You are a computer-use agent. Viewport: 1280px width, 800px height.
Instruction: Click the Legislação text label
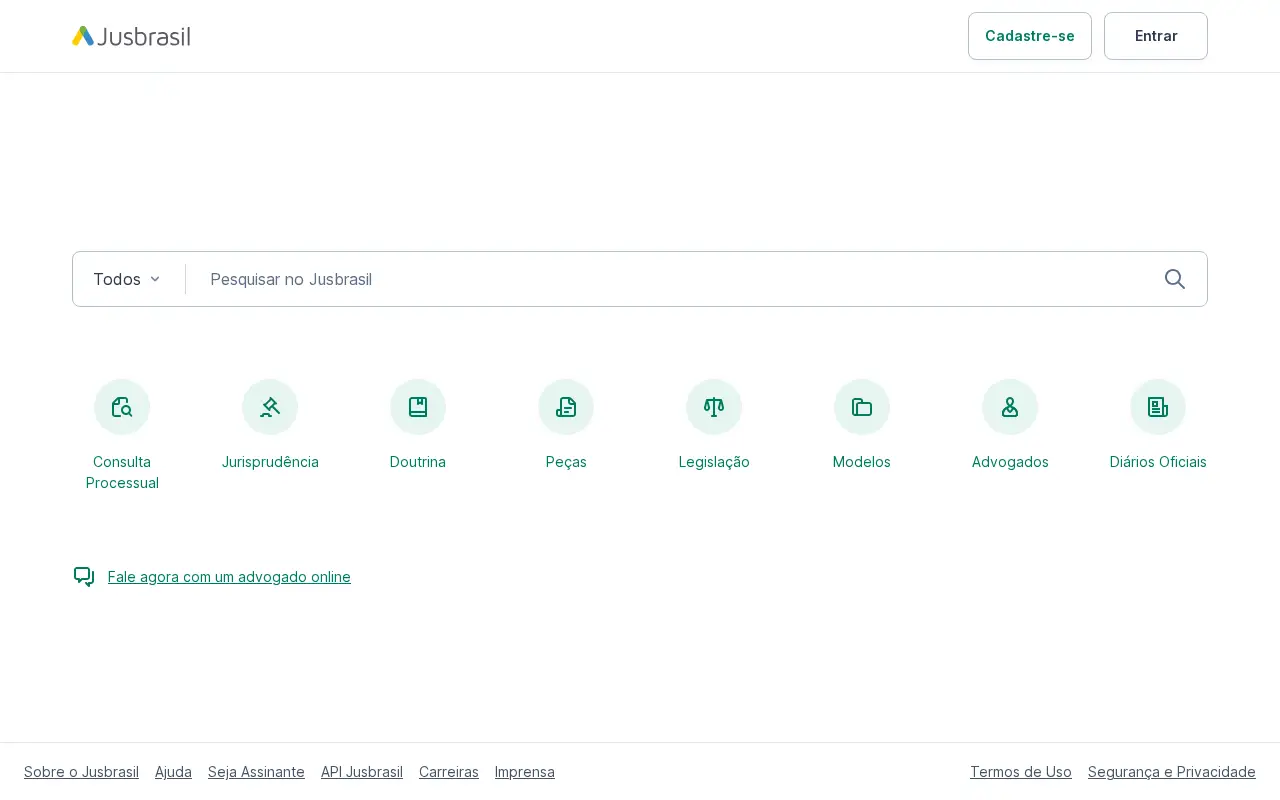[714, 462]
